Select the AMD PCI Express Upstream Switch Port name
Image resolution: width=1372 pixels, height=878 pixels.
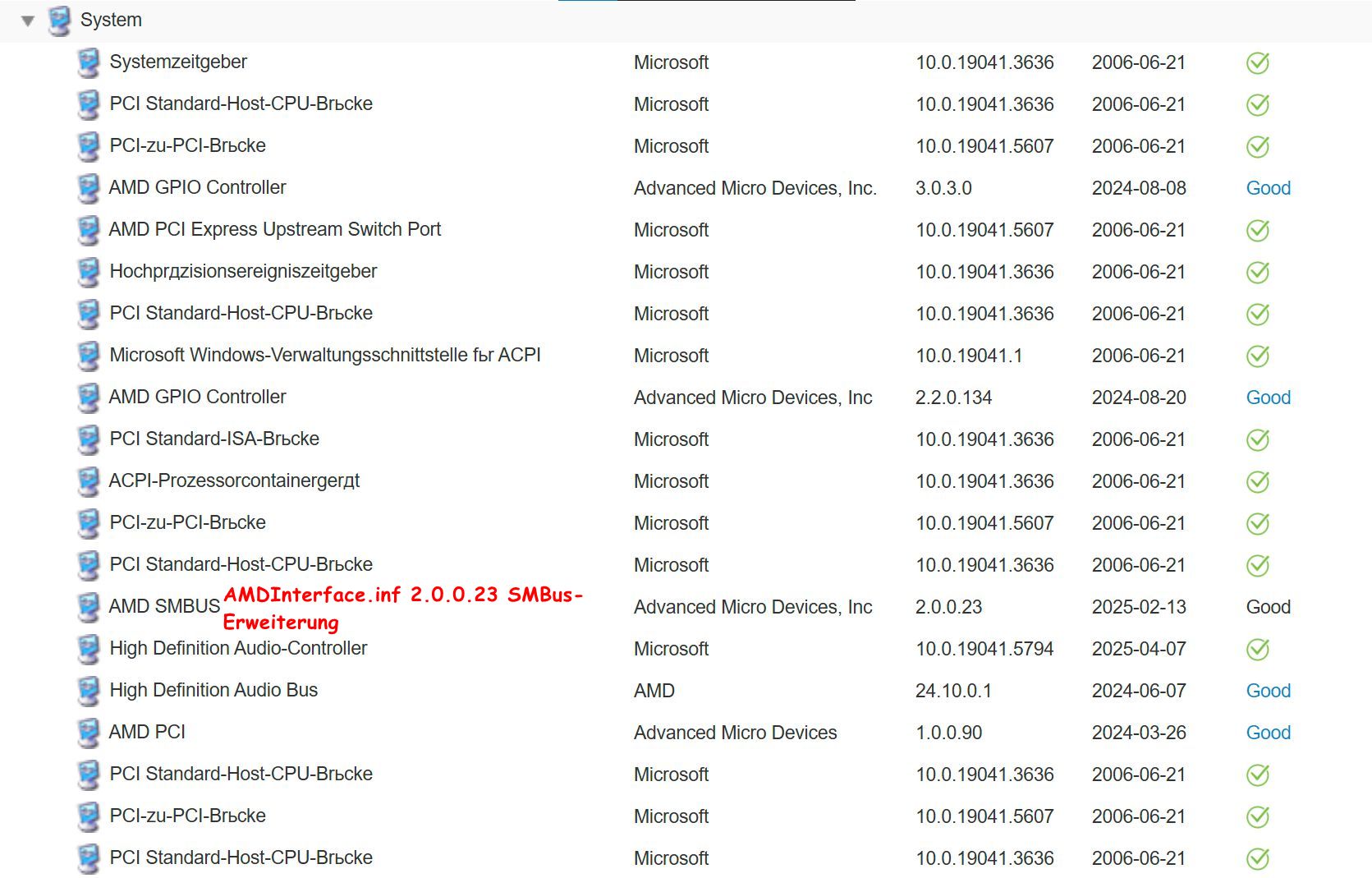275,229
